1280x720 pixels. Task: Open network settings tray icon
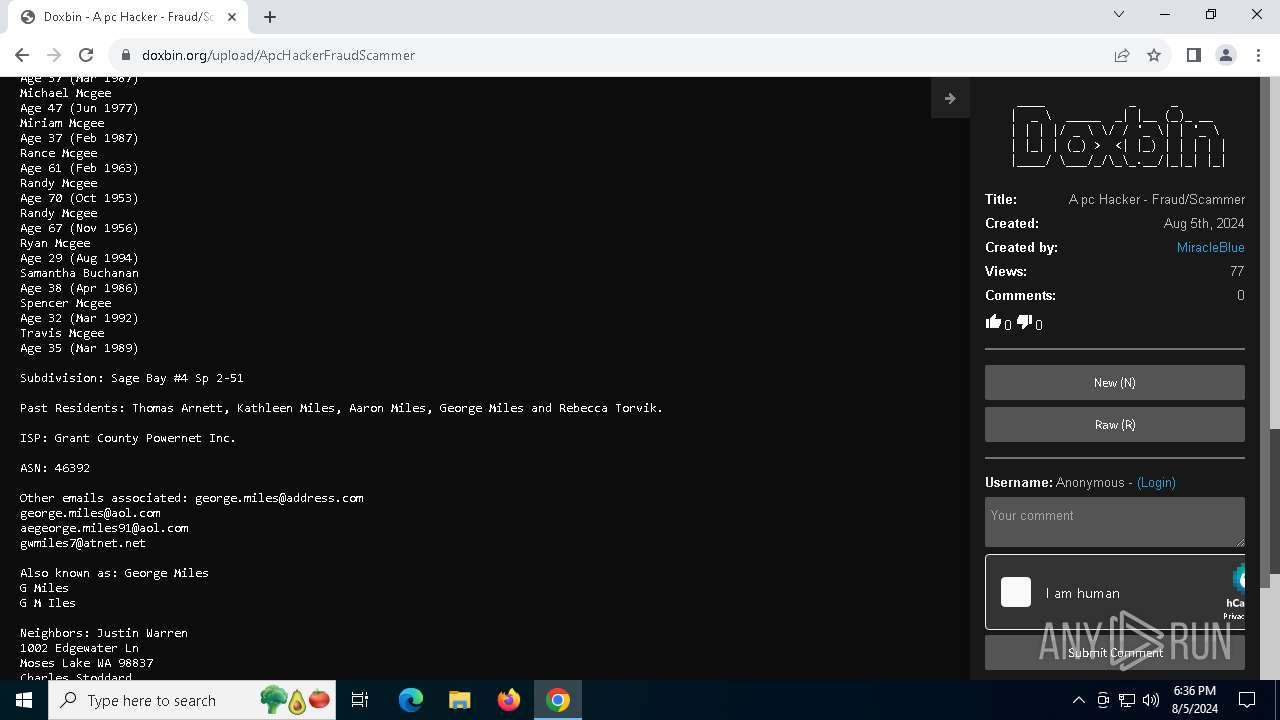1127,700
